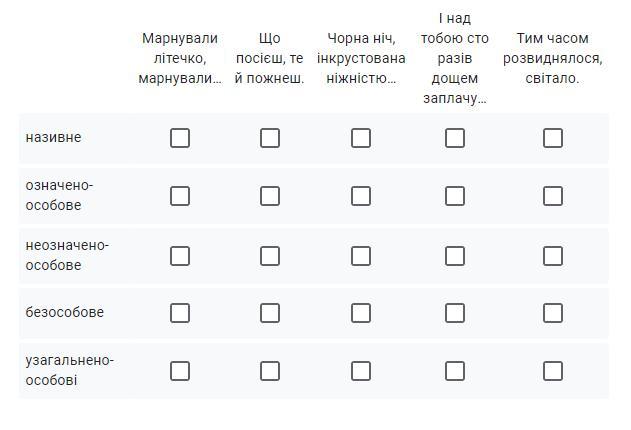Click the 'узагальнено-особові' row label
Viewport: 631px width, 430px height.
pos(69,370)
